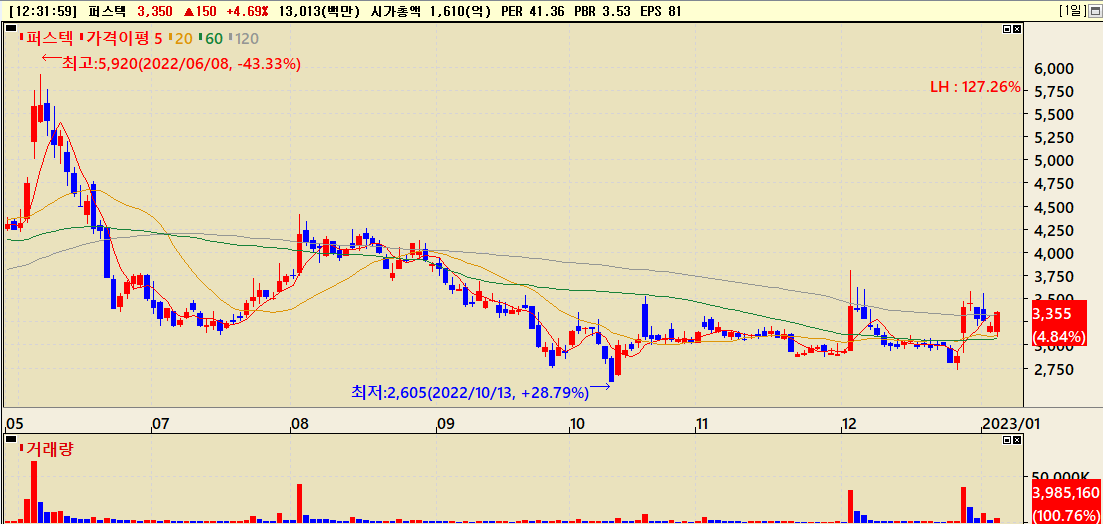
Task: Click the 50,000K volume axis label
Action: [x=1061, y=477]
